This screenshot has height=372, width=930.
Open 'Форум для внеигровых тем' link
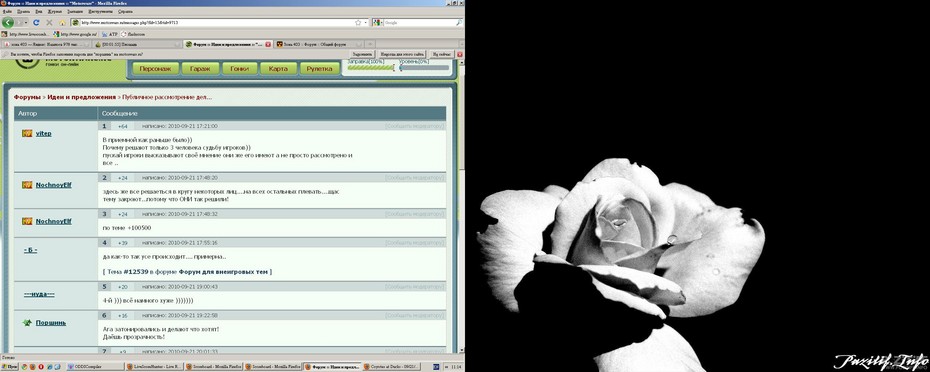(x=224, y=272)
